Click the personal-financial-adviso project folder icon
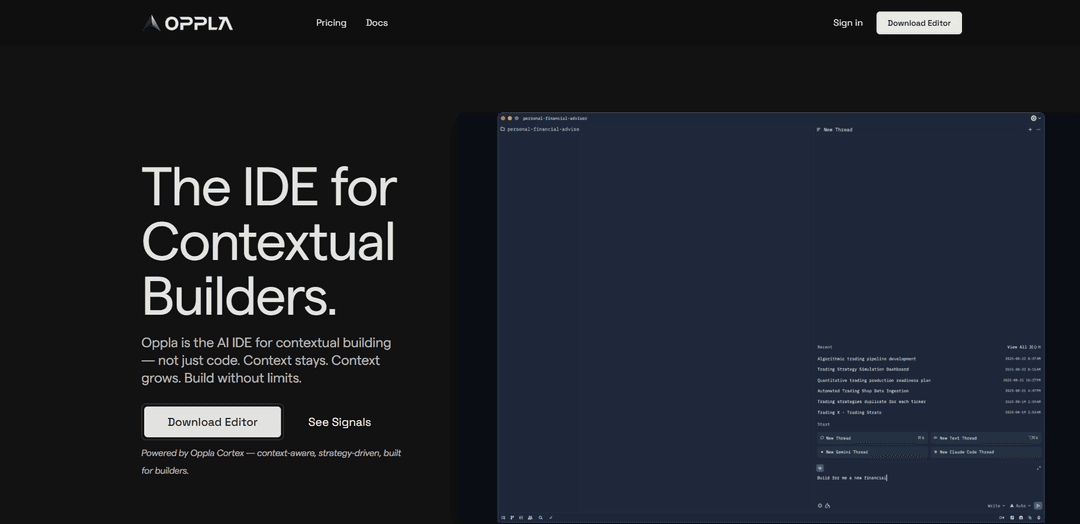 (503, 129)
